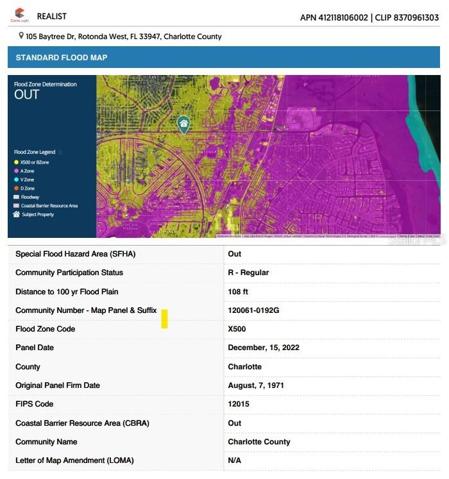Click the CoreLogic logo beside REALIST

[19, 15]
